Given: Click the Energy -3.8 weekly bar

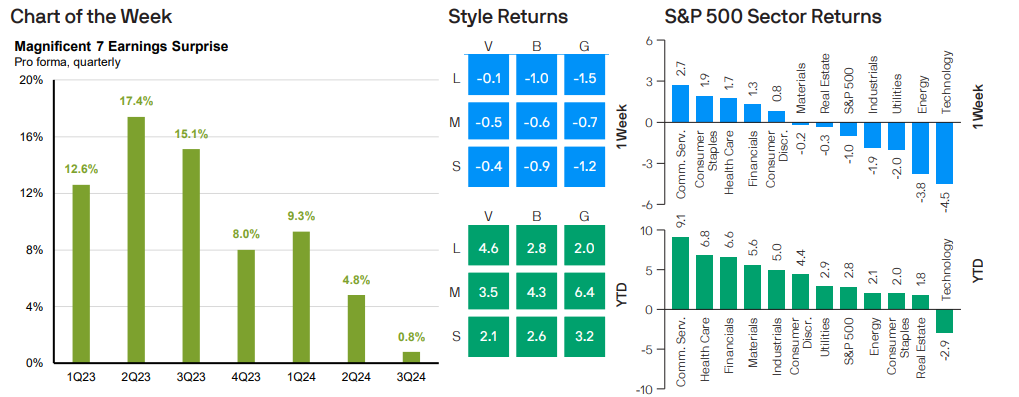Looking at the screenshot, I should point(920,148).
